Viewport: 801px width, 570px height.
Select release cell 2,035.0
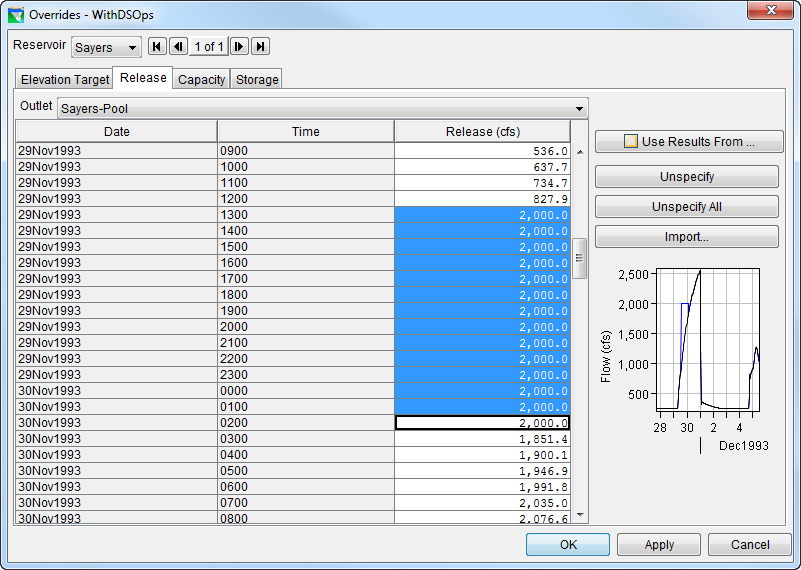[x=482, y=503]
